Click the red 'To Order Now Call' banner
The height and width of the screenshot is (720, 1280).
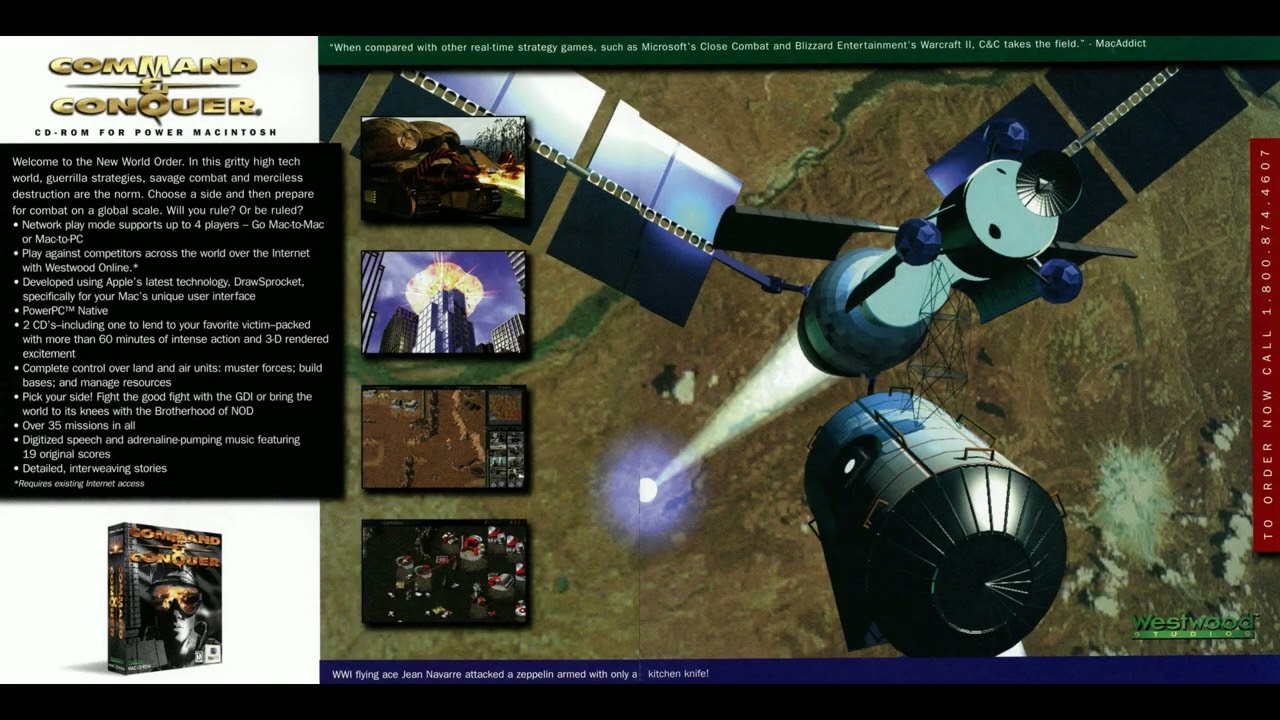tap(1265, 344)
